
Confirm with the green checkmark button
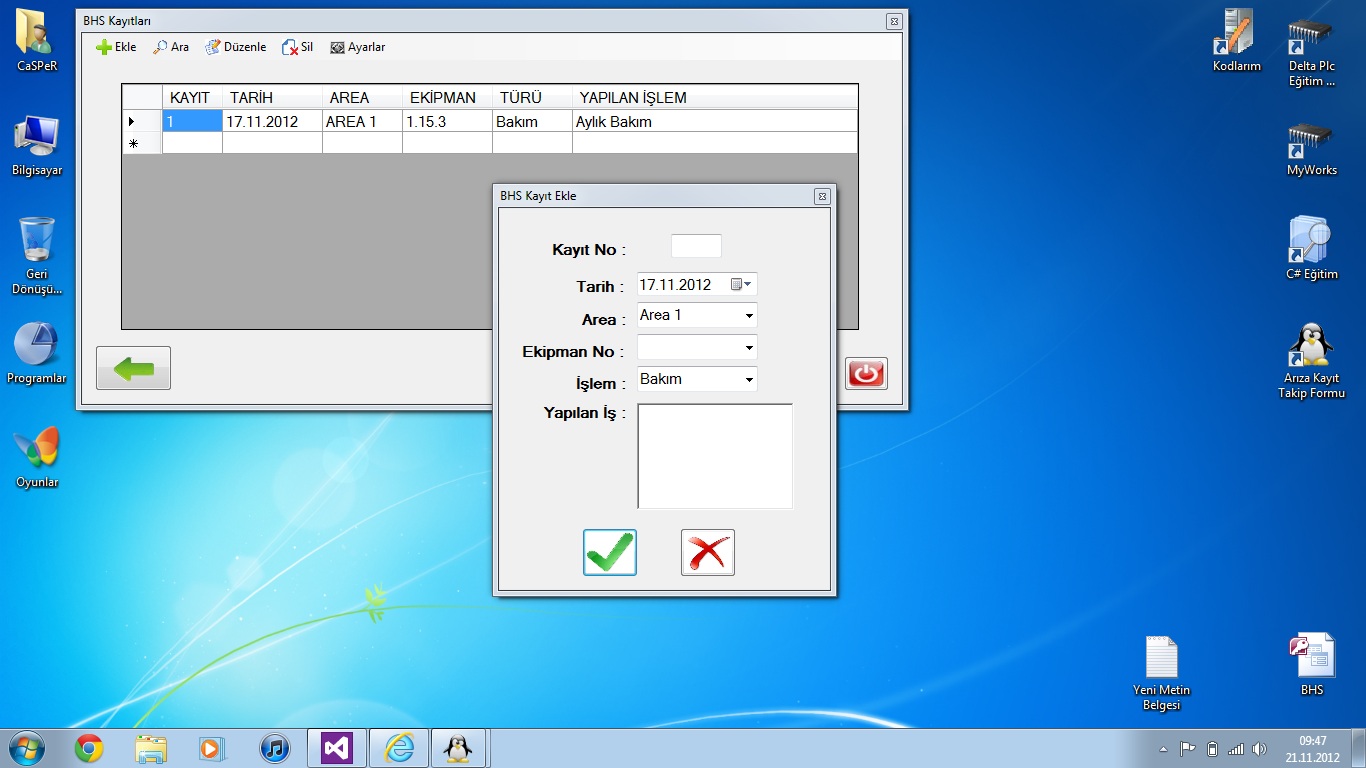[x=610, y=552]
